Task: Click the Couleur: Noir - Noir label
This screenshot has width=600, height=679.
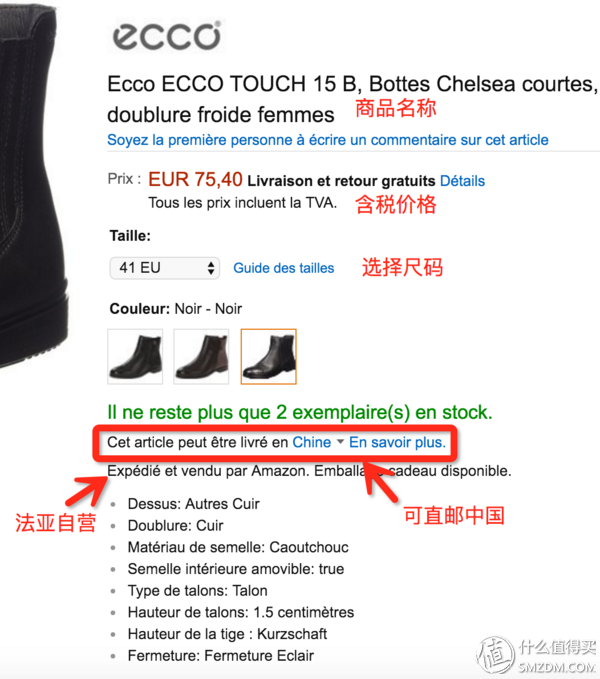Action: pos(175,309)
